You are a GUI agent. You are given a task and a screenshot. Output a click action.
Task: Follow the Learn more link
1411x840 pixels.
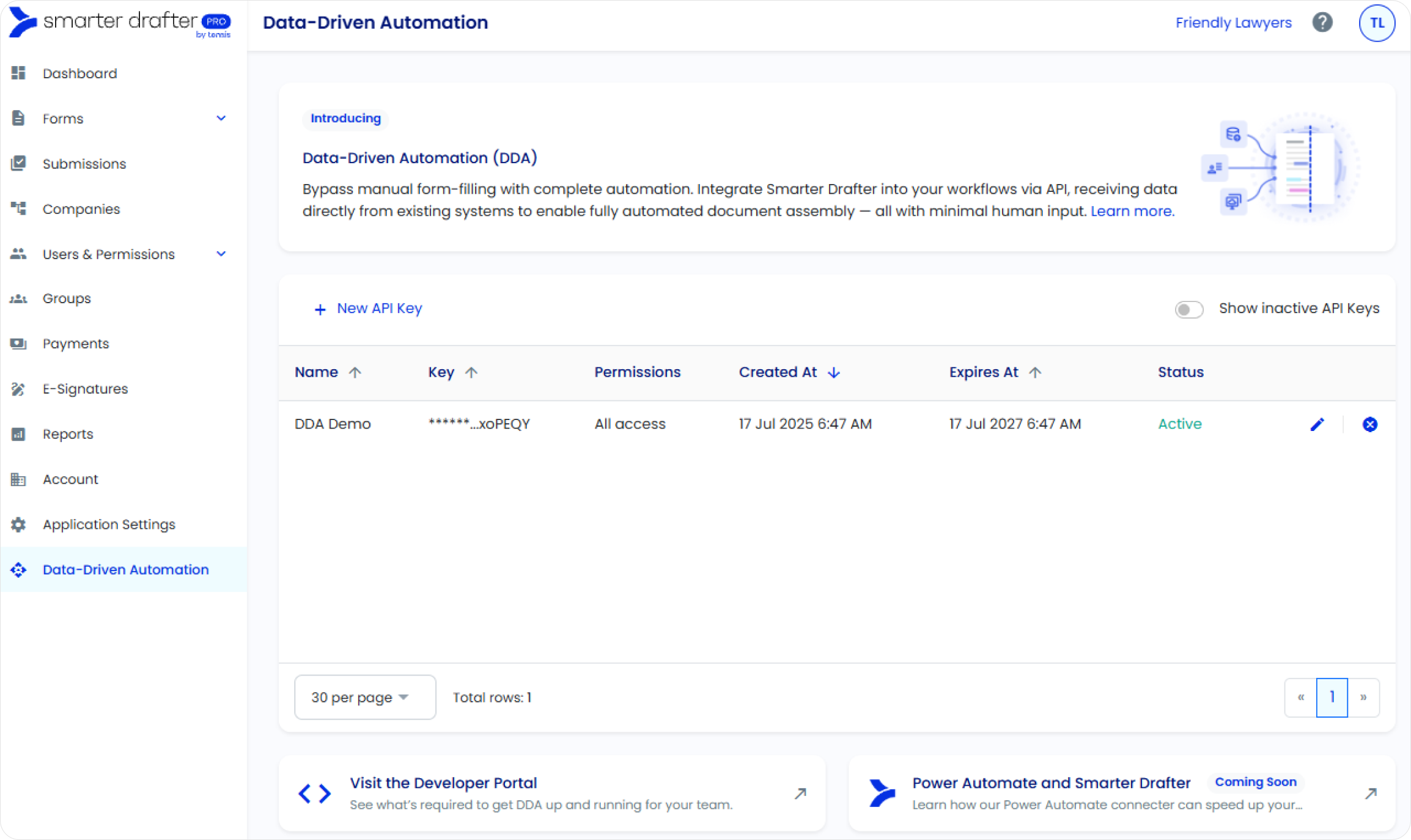click(1132, 211)
